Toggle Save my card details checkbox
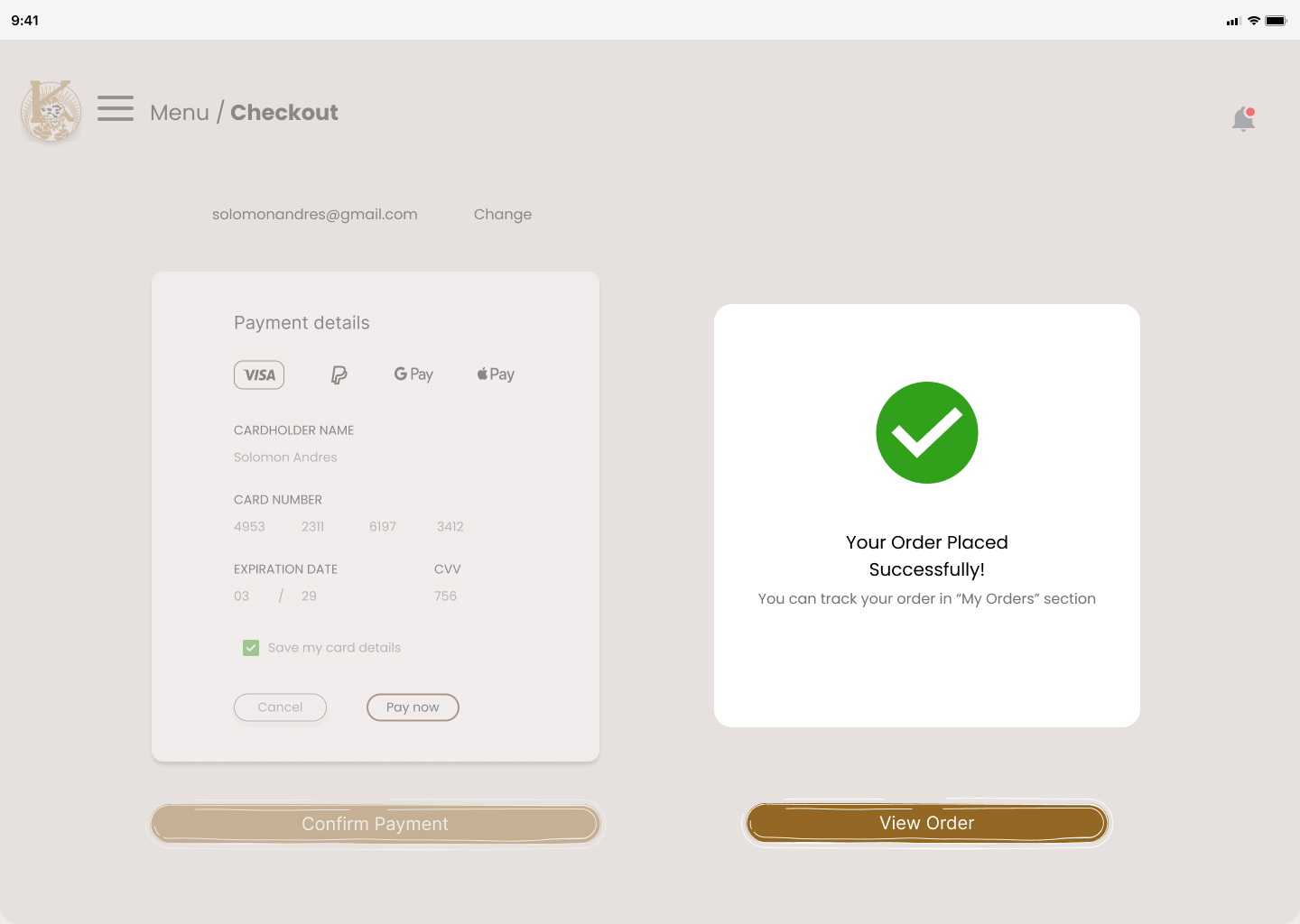 tap(251, 648)
